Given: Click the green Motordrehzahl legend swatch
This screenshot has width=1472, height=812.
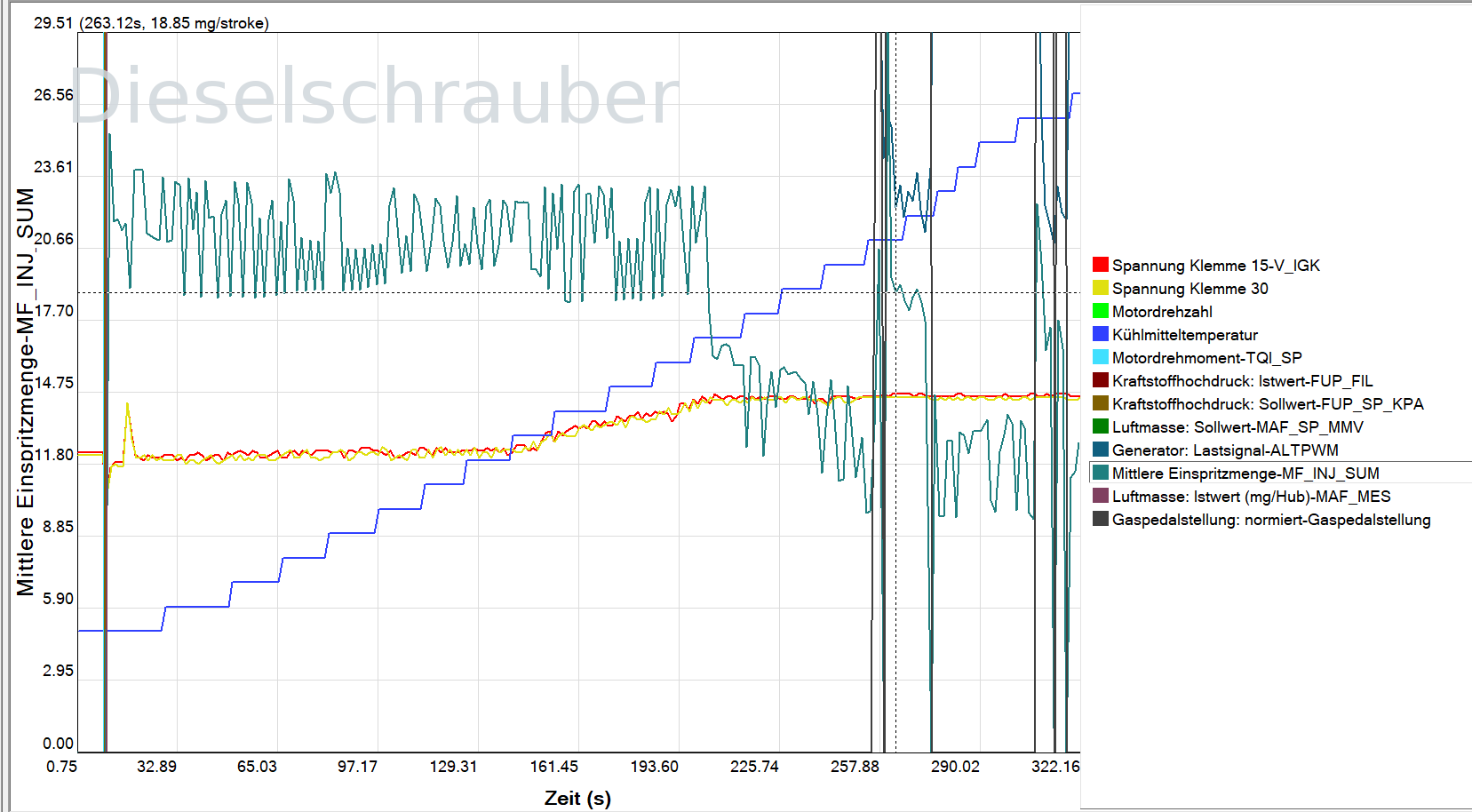Looking at the screenshot, I should pos(1100,312).
